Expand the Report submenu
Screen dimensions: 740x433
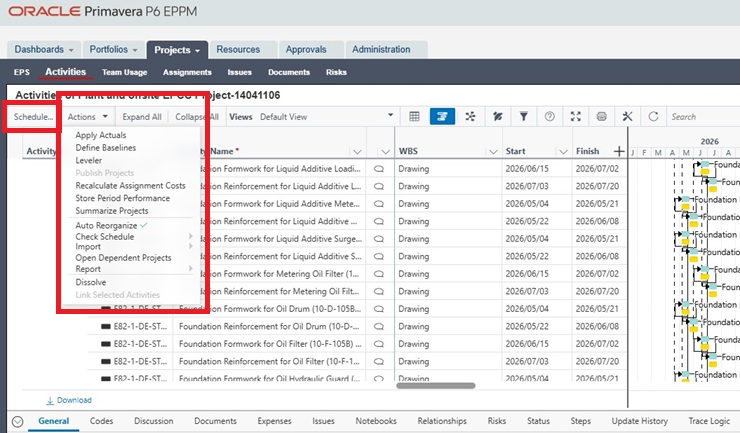click(191, 269)
